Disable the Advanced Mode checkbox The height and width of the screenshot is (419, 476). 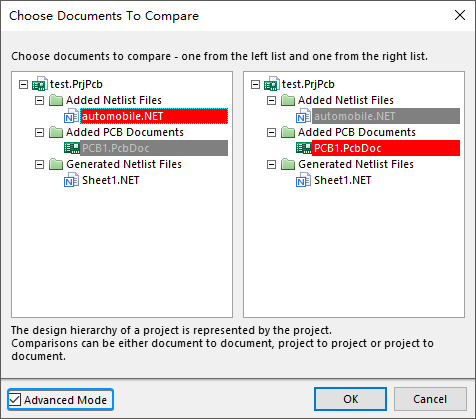coord(15,399)
